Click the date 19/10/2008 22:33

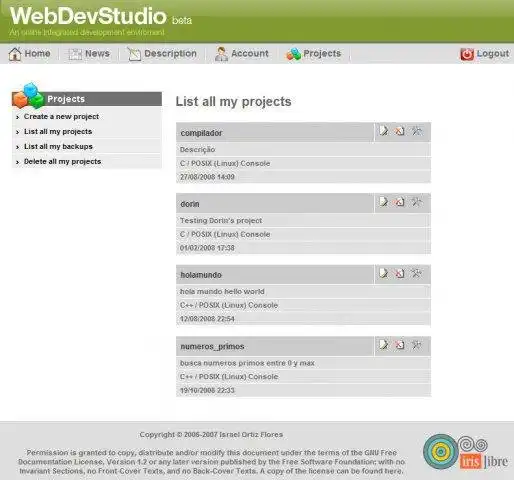point(207,390)
